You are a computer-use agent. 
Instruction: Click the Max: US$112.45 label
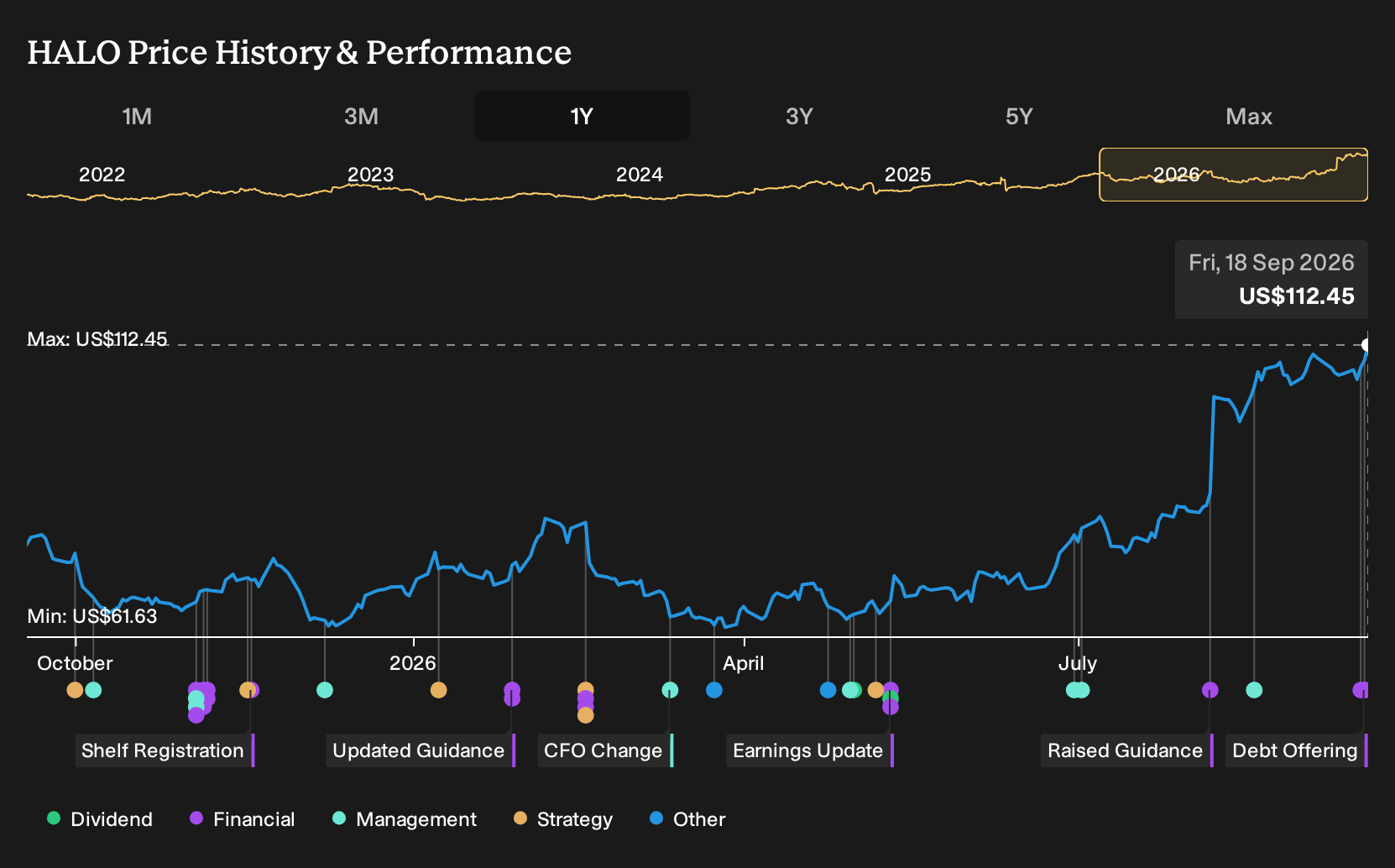tap(97, 339)
